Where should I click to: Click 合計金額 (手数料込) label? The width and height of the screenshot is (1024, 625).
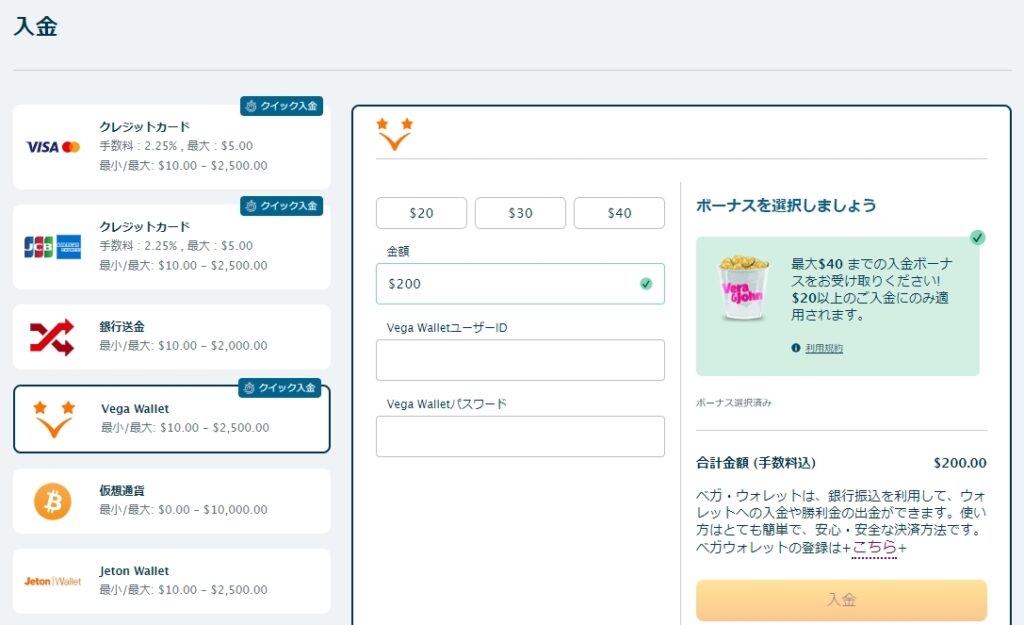pos(756,463)
